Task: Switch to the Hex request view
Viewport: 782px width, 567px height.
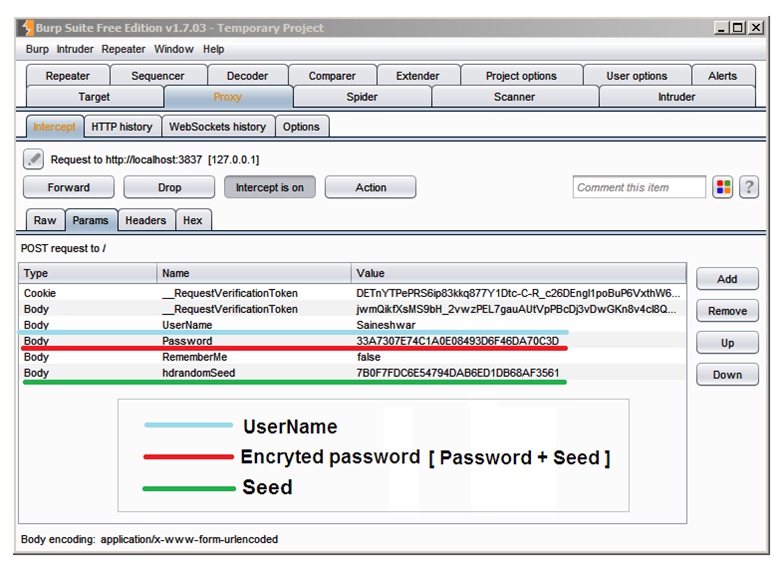Action: pos(193,220)
